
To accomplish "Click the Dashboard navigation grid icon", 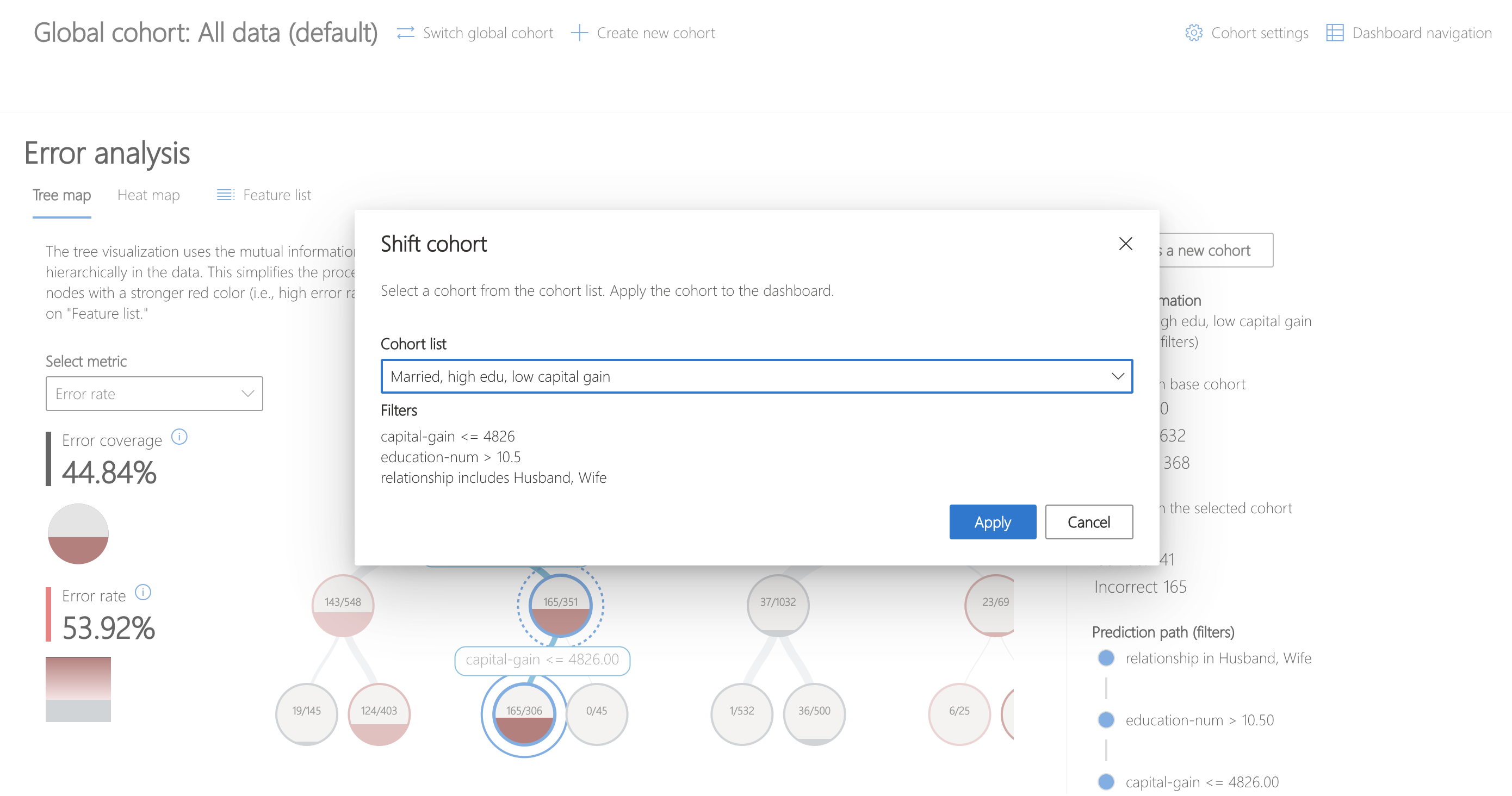I will pyautogui.click(x=1335, y=33).
